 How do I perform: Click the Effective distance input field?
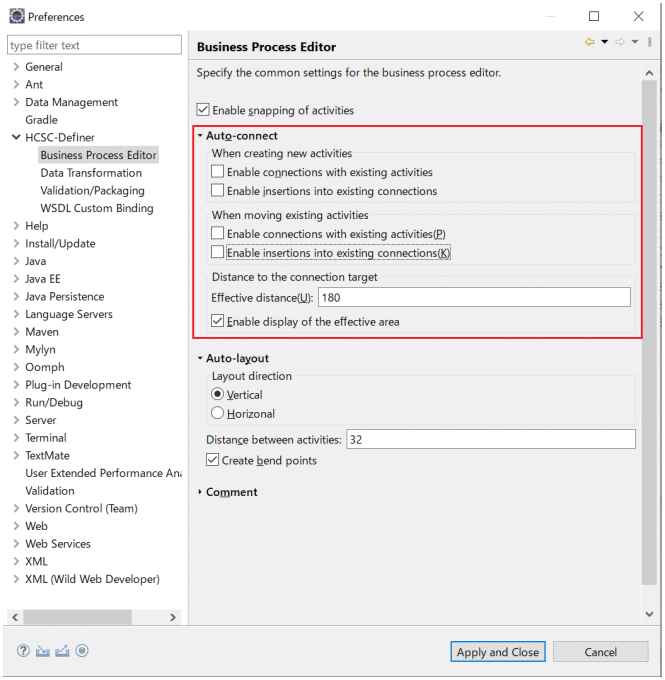[x=474, y=298]
